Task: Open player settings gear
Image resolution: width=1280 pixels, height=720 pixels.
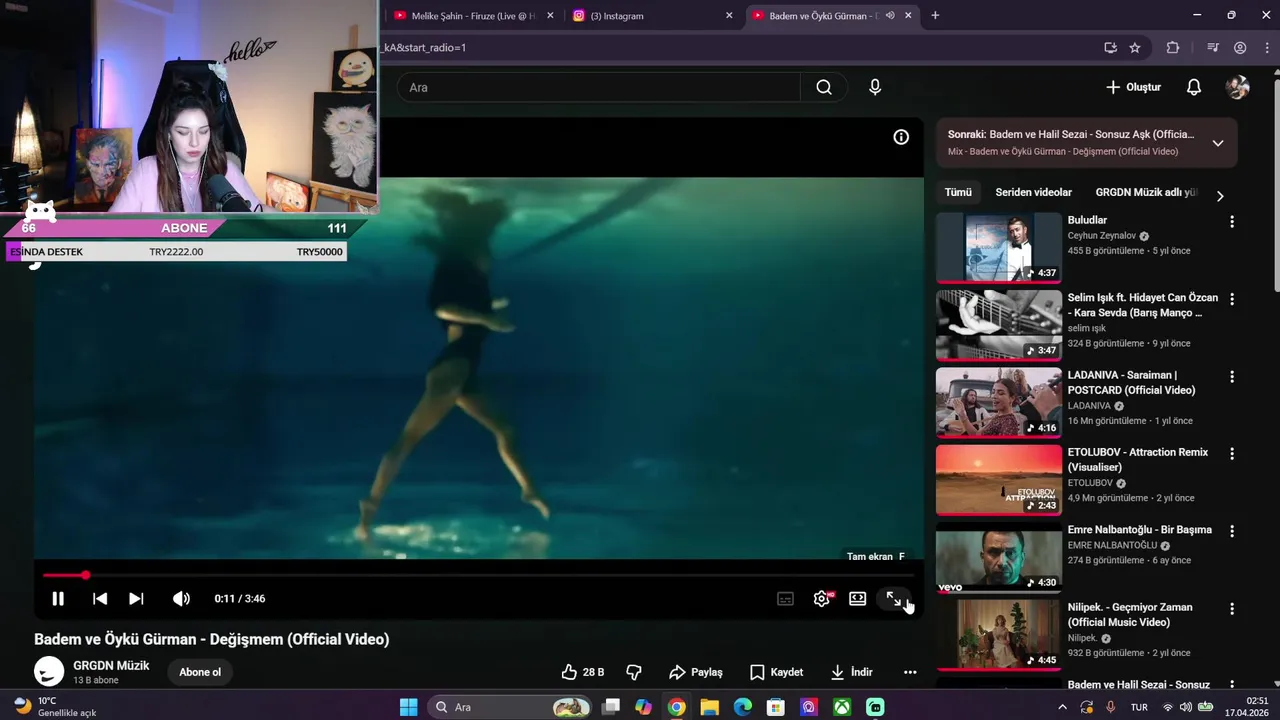Action: click(x=822, y=599)
